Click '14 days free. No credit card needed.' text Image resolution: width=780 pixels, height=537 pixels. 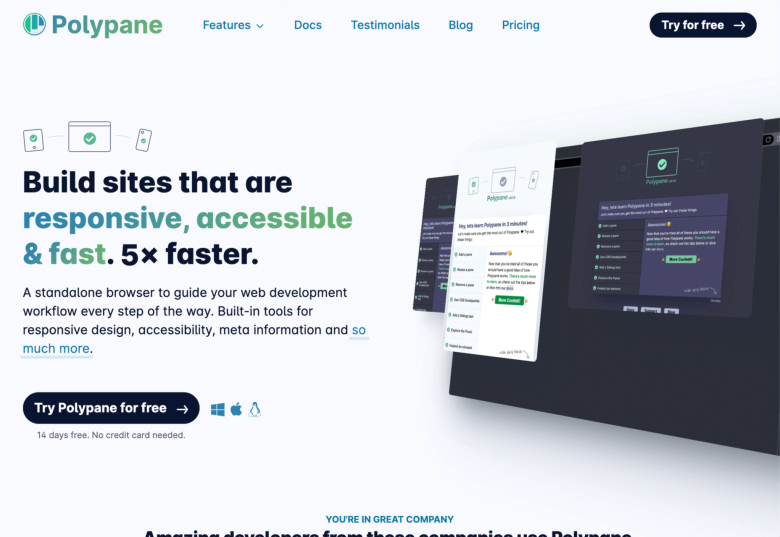point(111,435)
